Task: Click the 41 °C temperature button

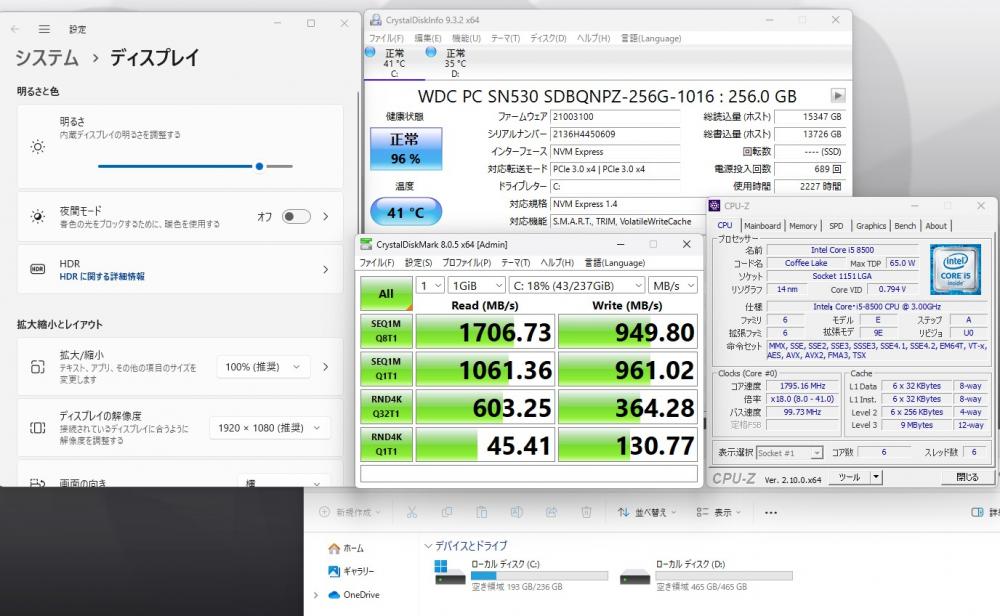Action: coord(406,212)
